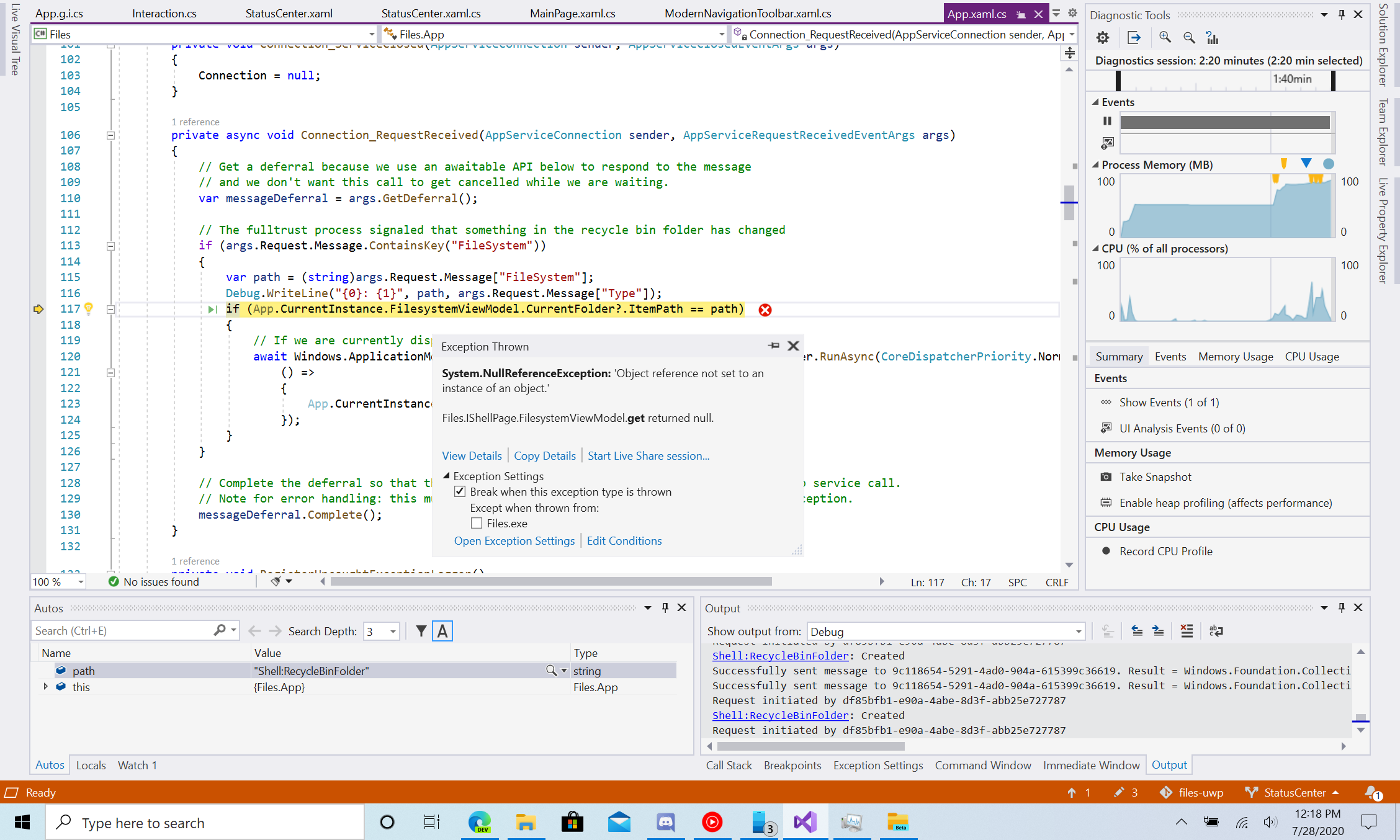This screenshot has height=840, width=1400.
Task: Click Copy Details in the exception popup
Action: click(x=544, y=455)
